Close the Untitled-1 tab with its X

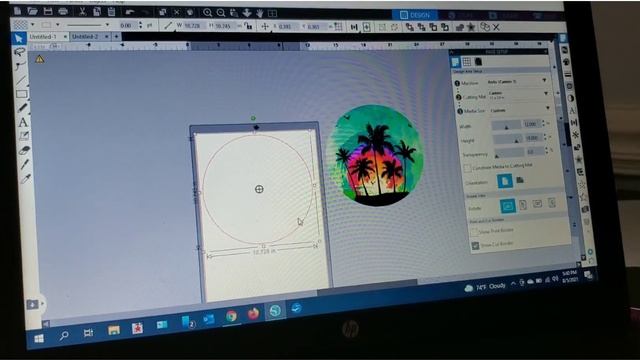[65, 37]
